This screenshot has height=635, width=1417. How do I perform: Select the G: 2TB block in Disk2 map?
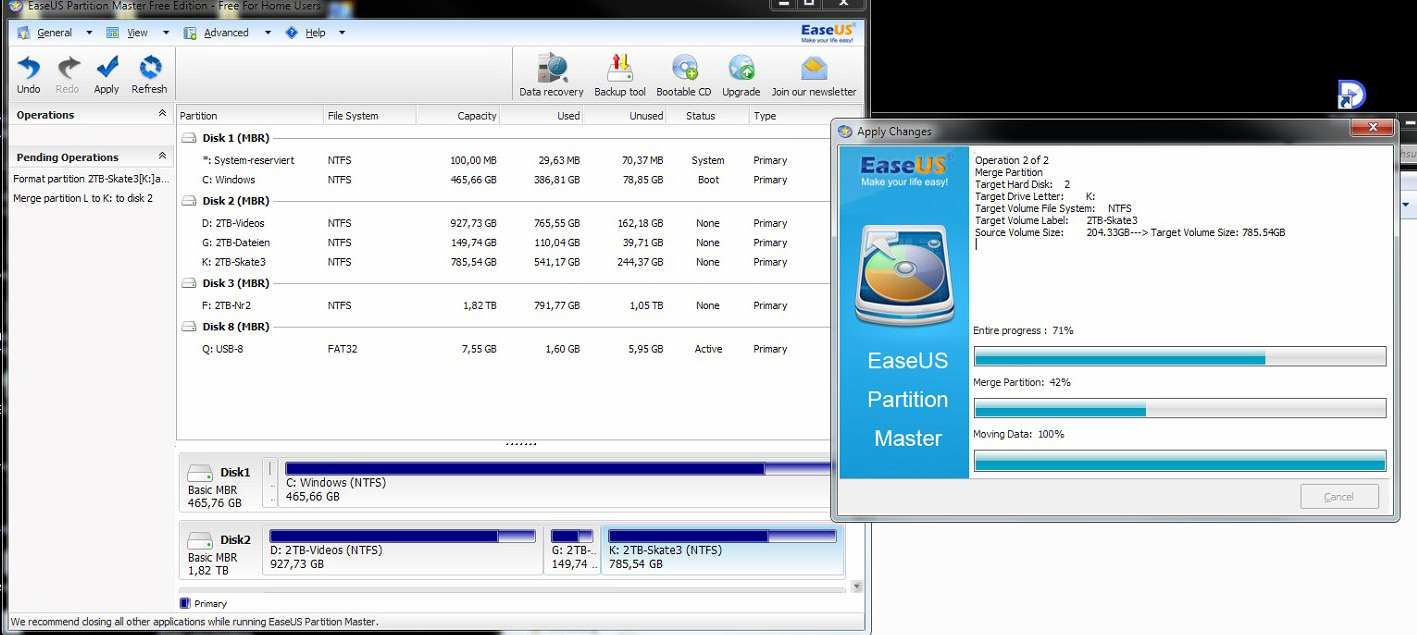pyautogui.click(x=572, y=551)
